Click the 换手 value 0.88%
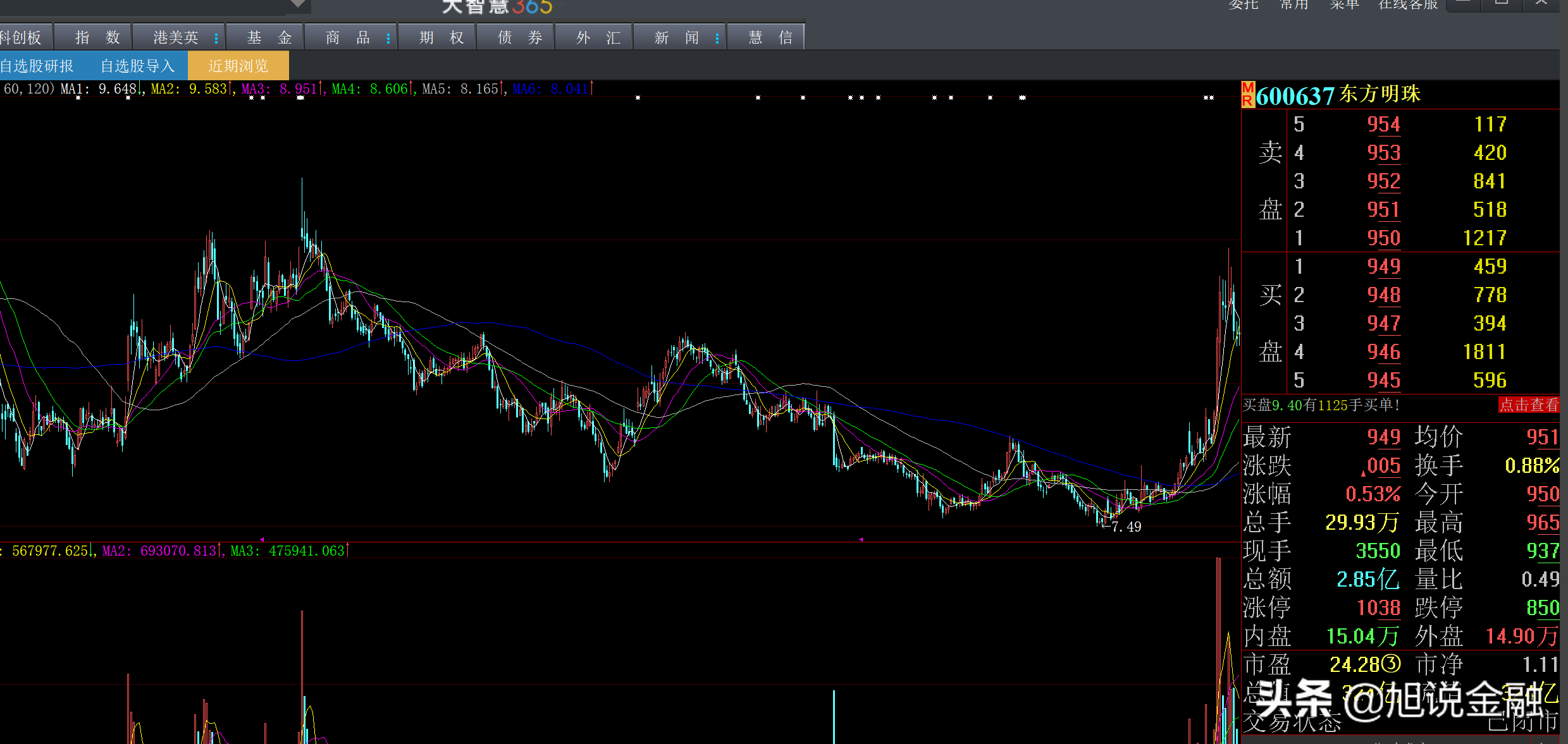1568x744 pixels. tap(1532, 465)
